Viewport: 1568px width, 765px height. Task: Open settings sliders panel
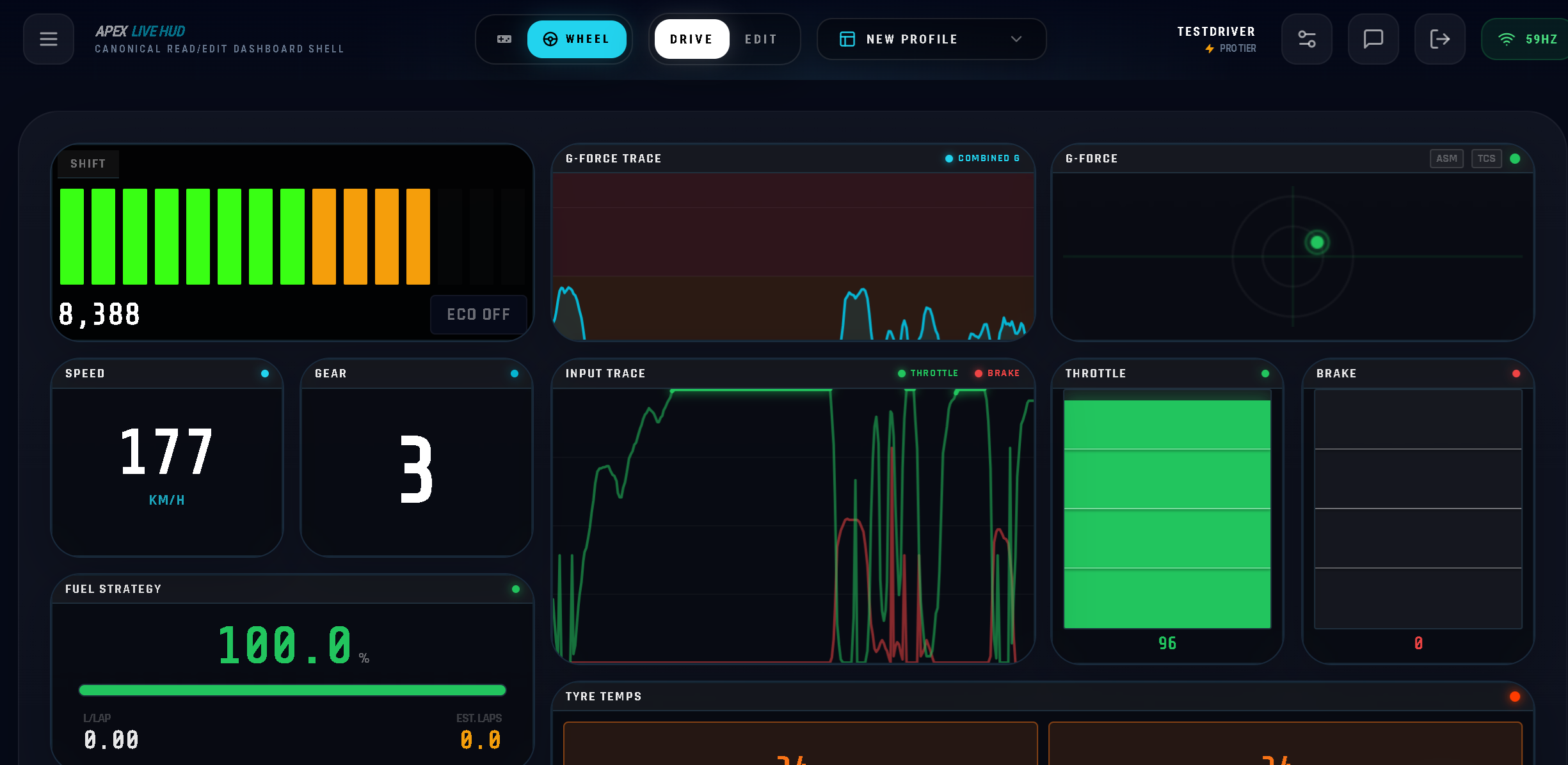coord(1307,39)
